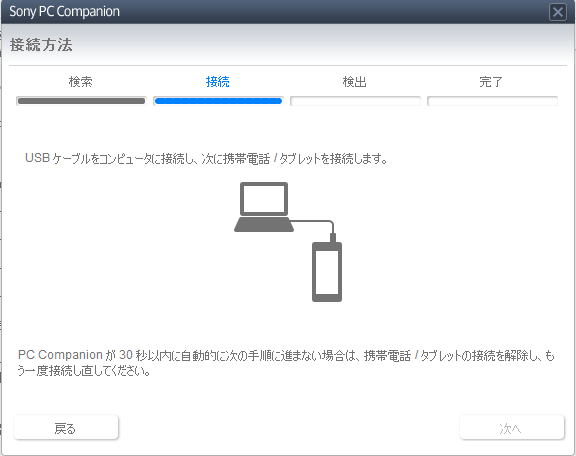This screenshot has height=456, width=576.
Task: Select the 検索 step label
Action: click(80, 82)
